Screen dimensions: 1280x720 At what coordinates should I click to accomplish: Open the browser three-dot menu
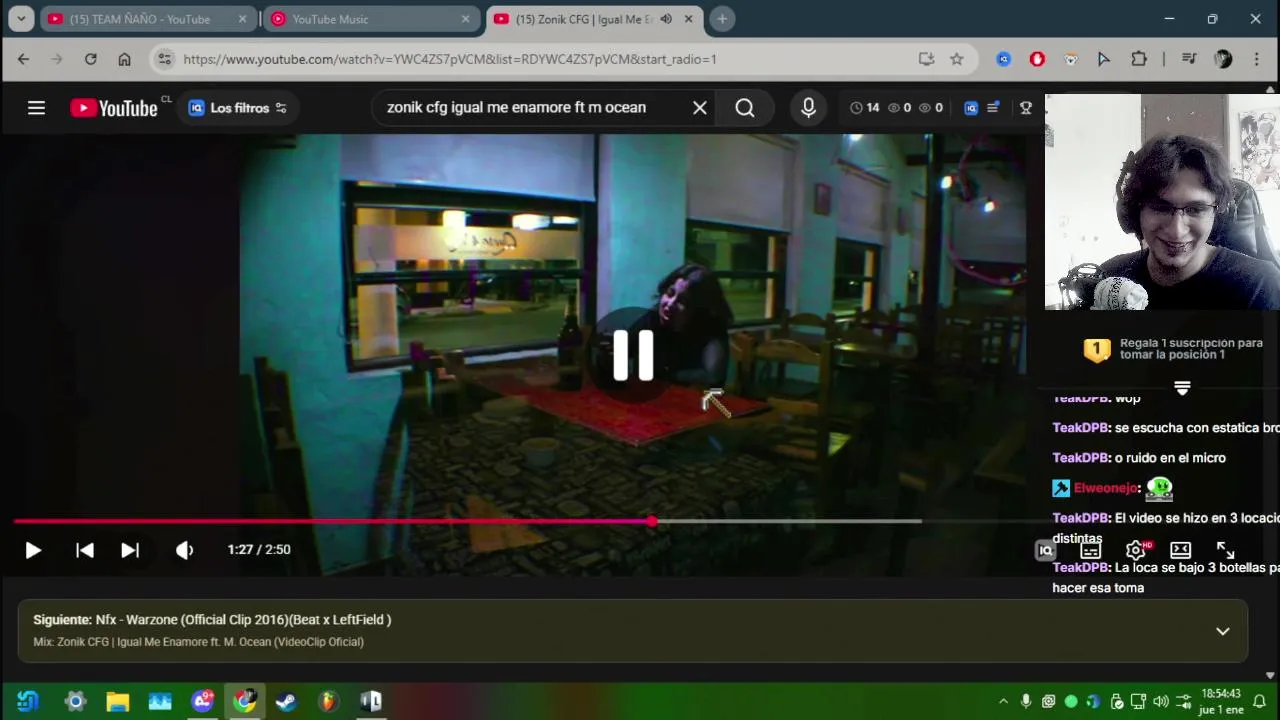point(1257,59)
